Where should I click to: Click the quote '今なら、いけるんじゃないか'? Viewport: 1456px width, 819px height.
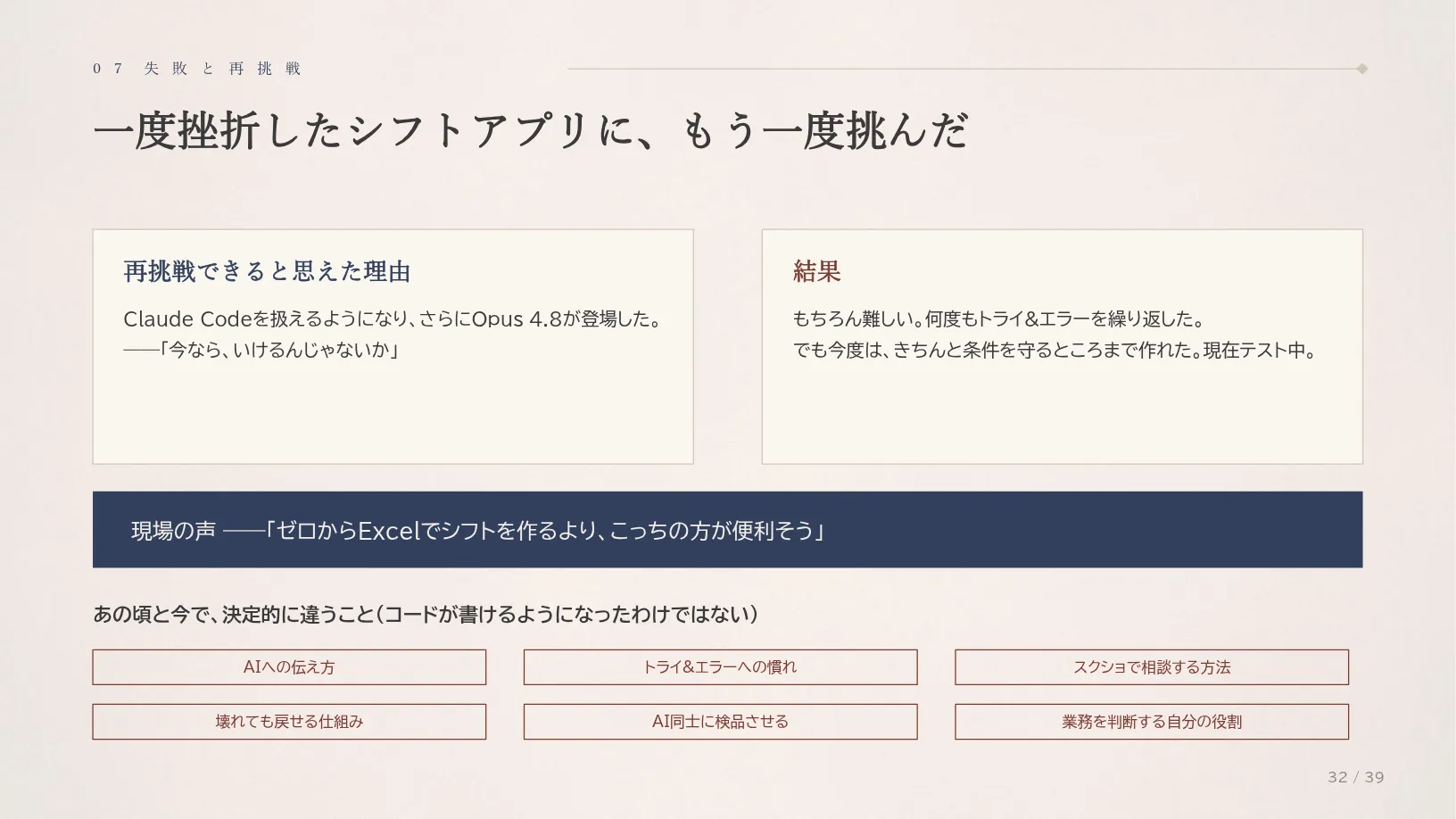coord(279,350)
